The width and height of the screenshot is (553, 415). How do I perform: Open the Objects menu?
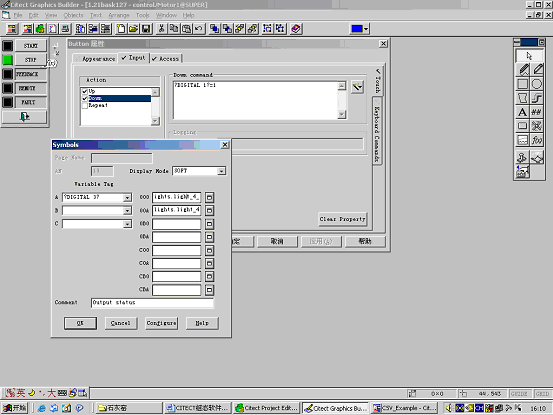(73, 15)
